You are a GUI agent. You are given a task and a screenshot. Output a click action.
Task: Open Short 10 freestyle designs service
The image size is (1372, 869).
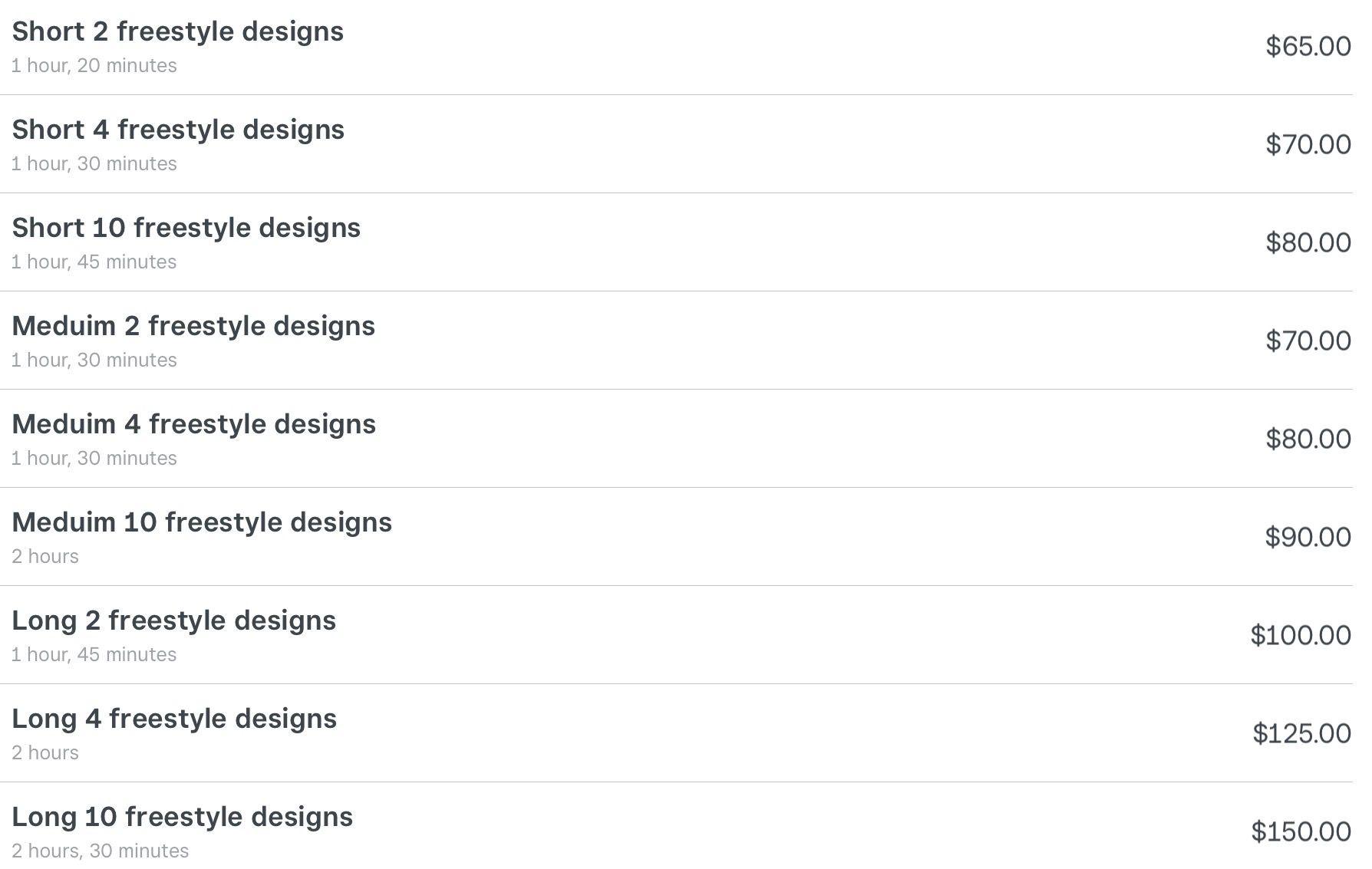coord(186,228)
